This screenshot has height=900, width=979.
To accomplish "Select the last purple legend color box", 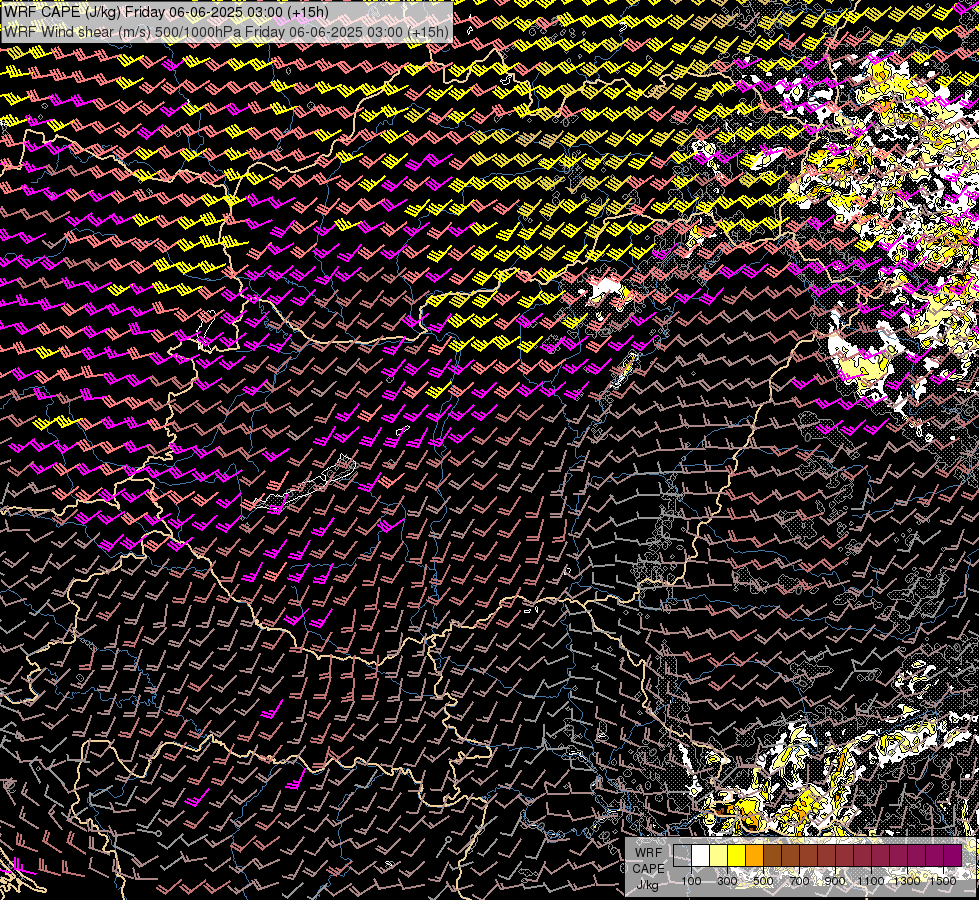I will [952, 855].
